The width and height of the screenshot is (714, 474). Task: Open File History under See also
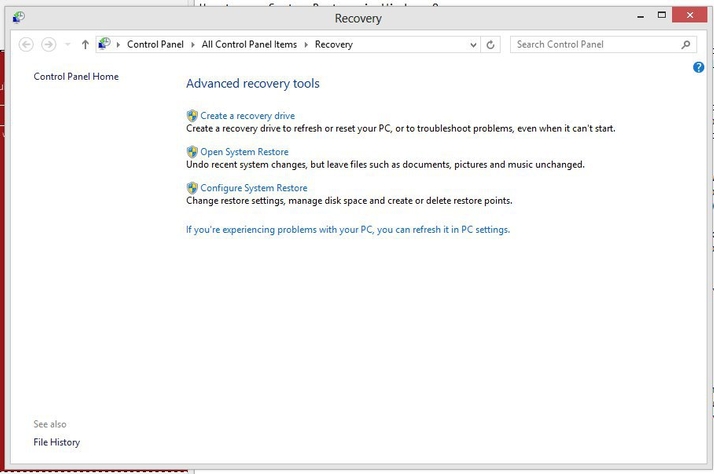click(x=56, y=442)
